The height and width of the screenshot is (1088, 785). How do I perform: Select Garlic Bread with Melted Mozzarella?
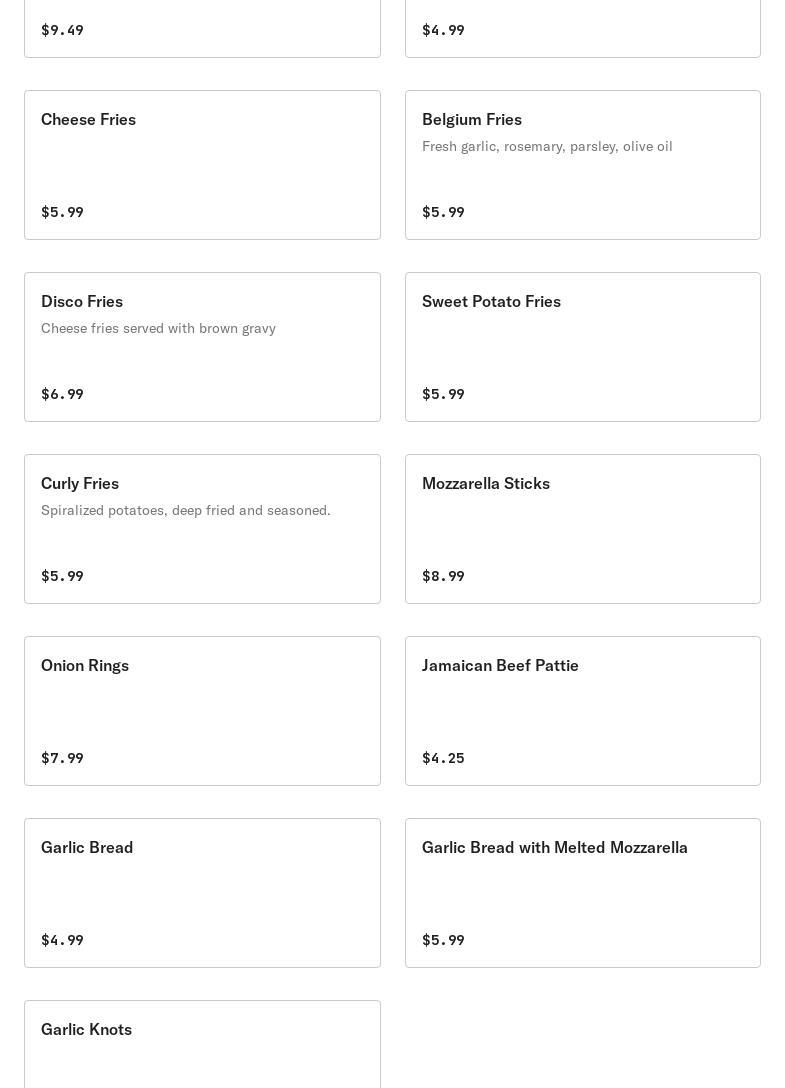582,893
